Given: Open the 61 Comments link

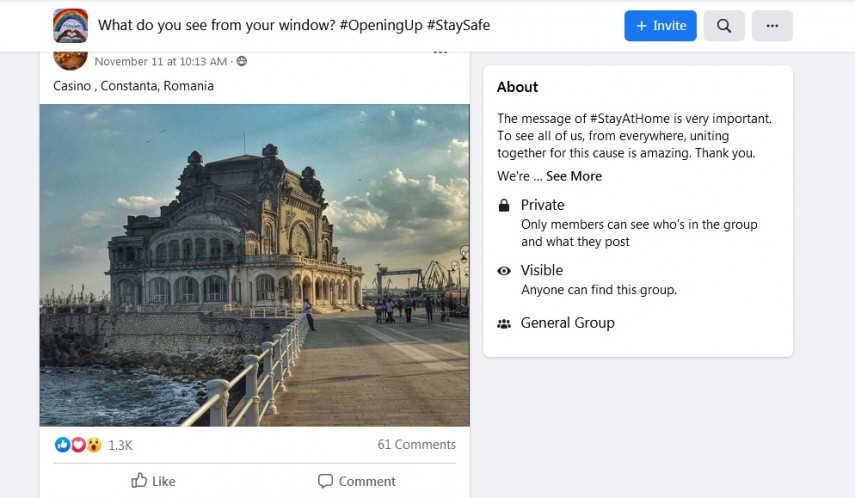Looking at the screenshot, I should [x=416, y=445].
